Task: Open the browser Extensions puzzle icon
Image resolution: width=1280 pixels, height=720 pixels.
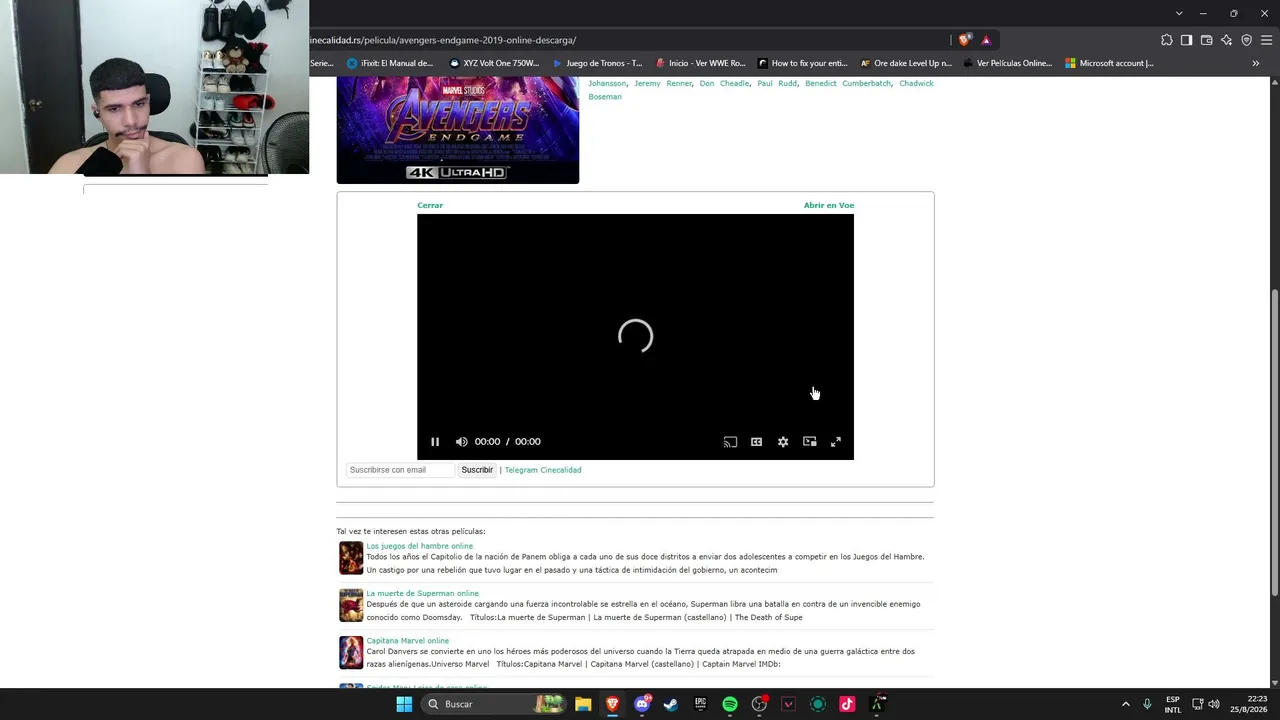Action: [x=1167, y=40]
